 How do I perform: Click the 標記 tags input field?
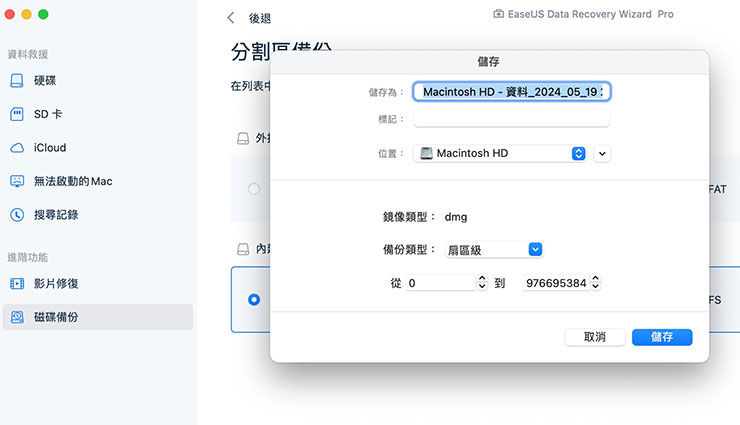click(x=512, y=118)
